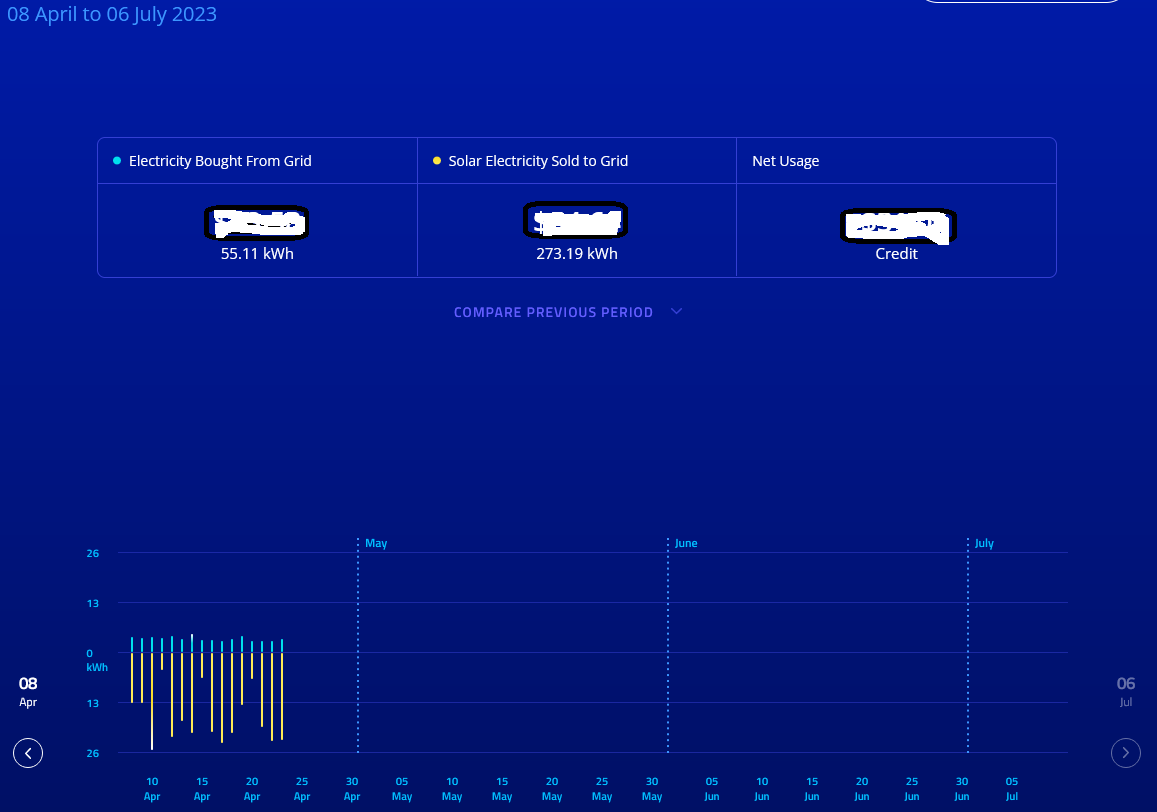The image size is (1157, 812).
Task: Click the next period arrow
Action: 1125,753
